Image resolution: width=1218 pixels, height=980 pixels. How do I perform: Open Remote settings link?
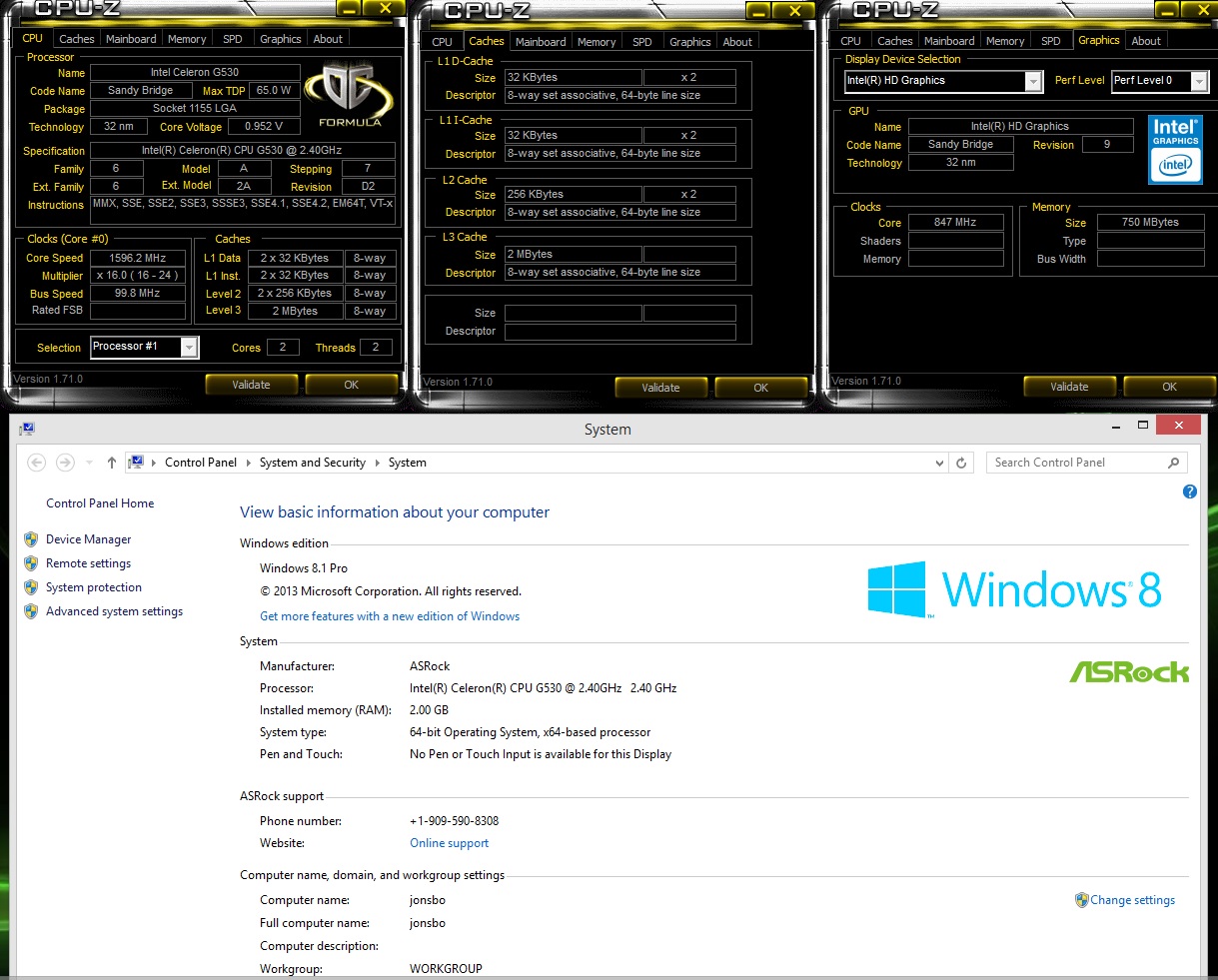click(88, 563)
